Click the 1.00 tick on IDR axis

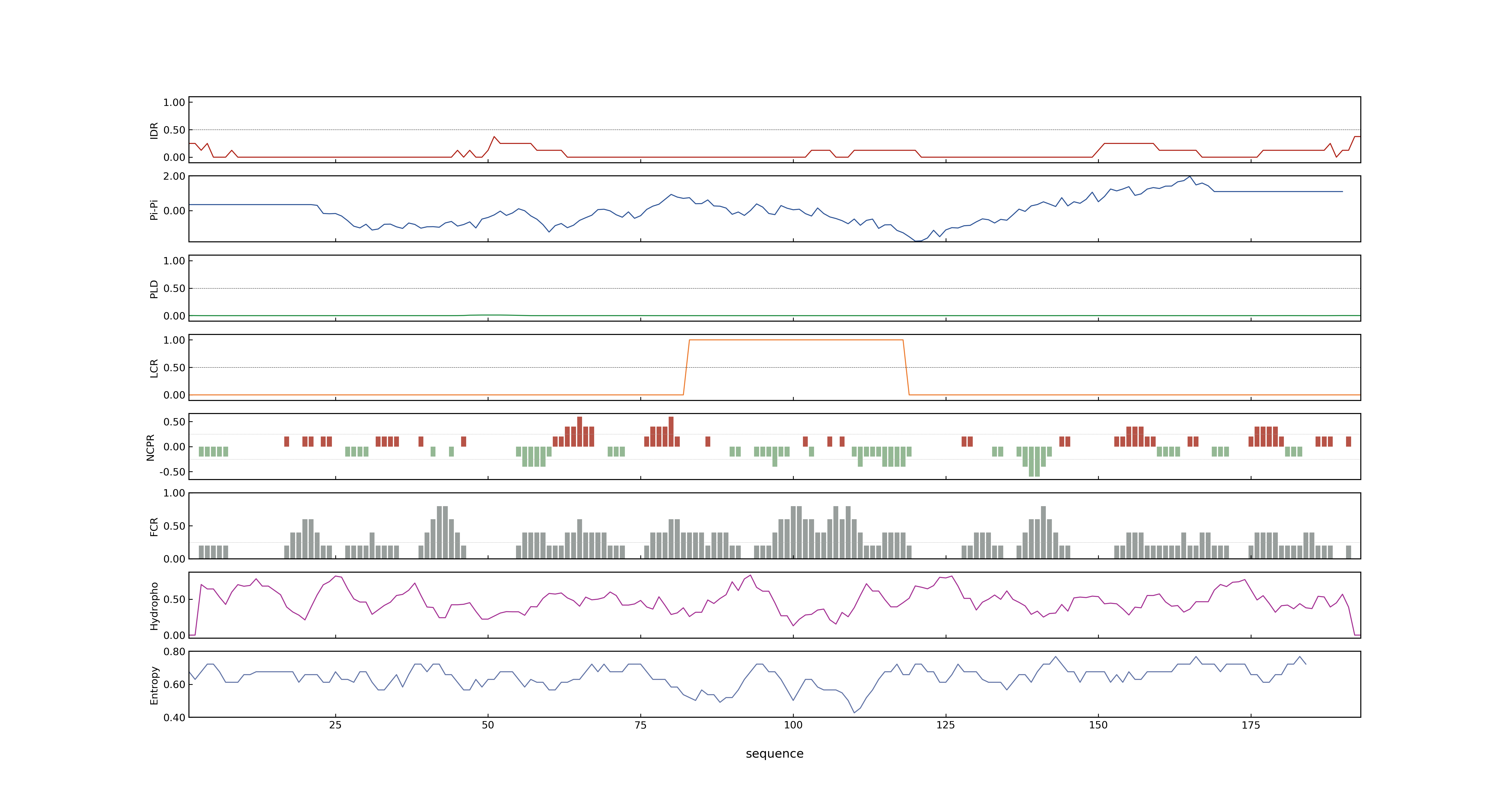(174, 103)
